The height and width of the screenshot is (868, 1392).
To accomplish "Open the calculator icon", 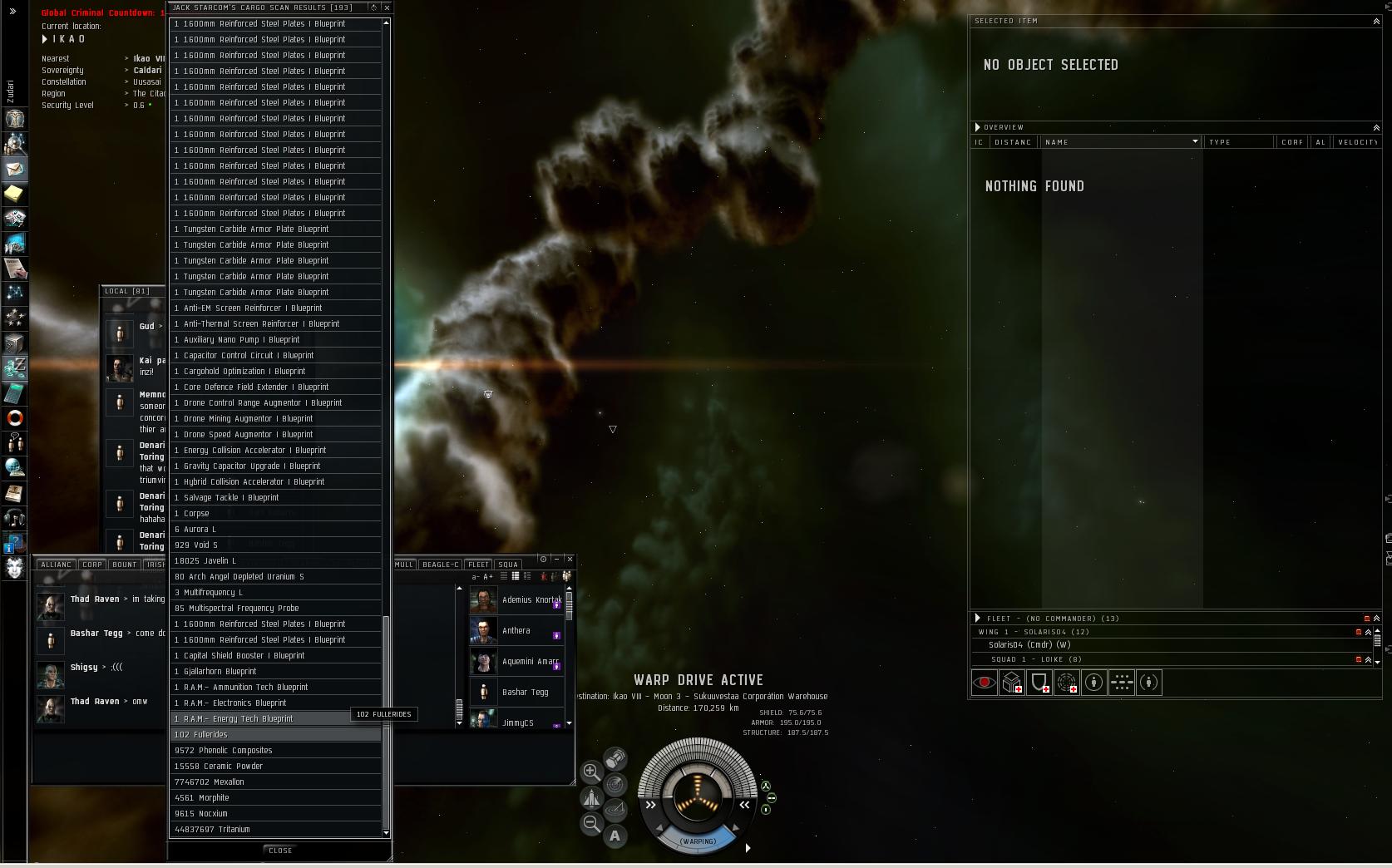I will (x=14, y=392).
